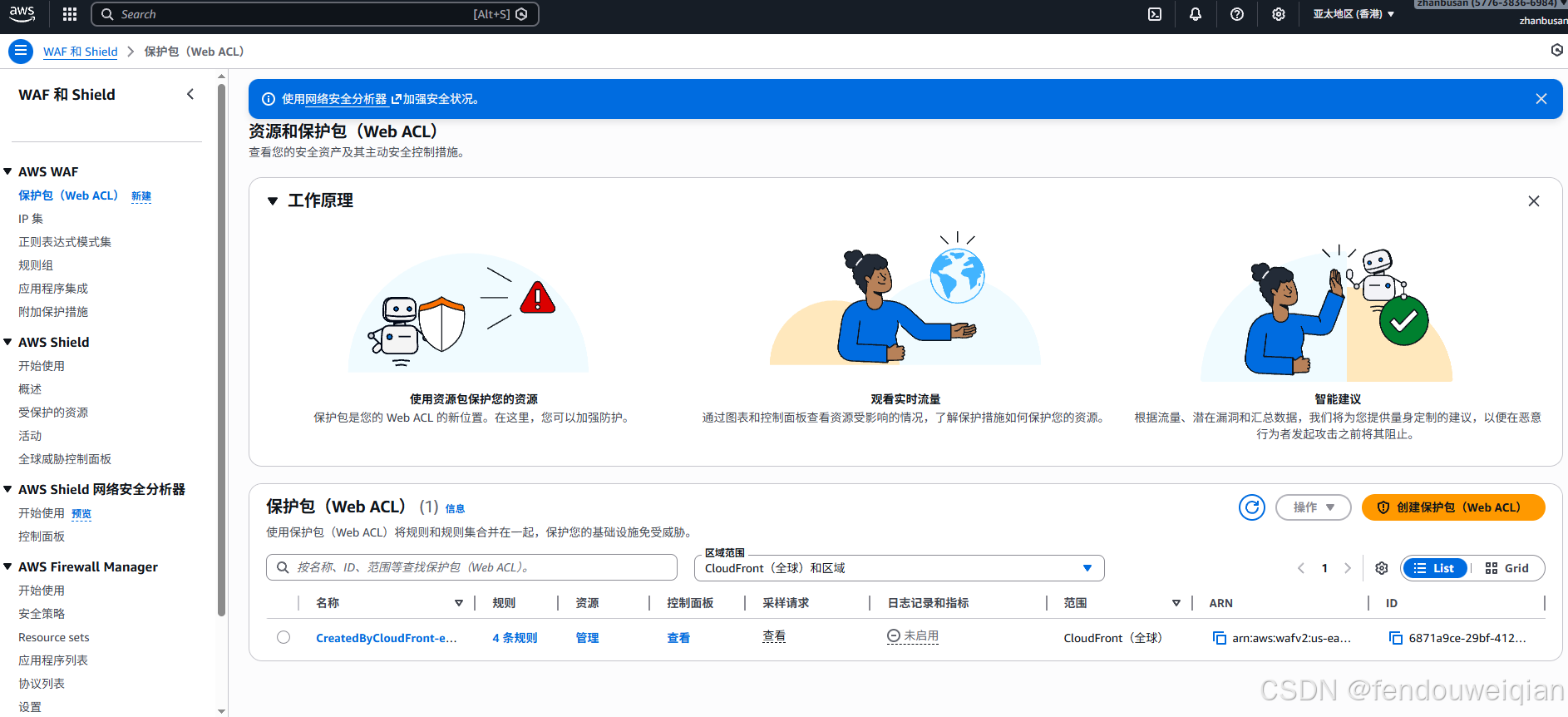Refresh the 保护包 list

click(1252, 507)
